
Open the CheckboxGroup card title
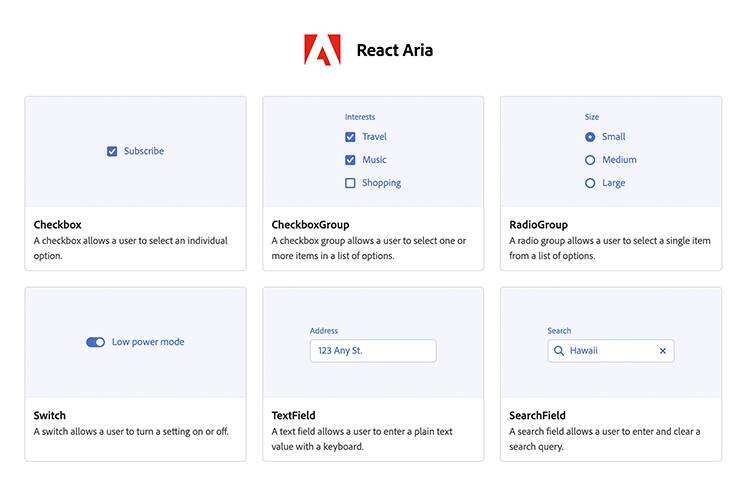310,225
